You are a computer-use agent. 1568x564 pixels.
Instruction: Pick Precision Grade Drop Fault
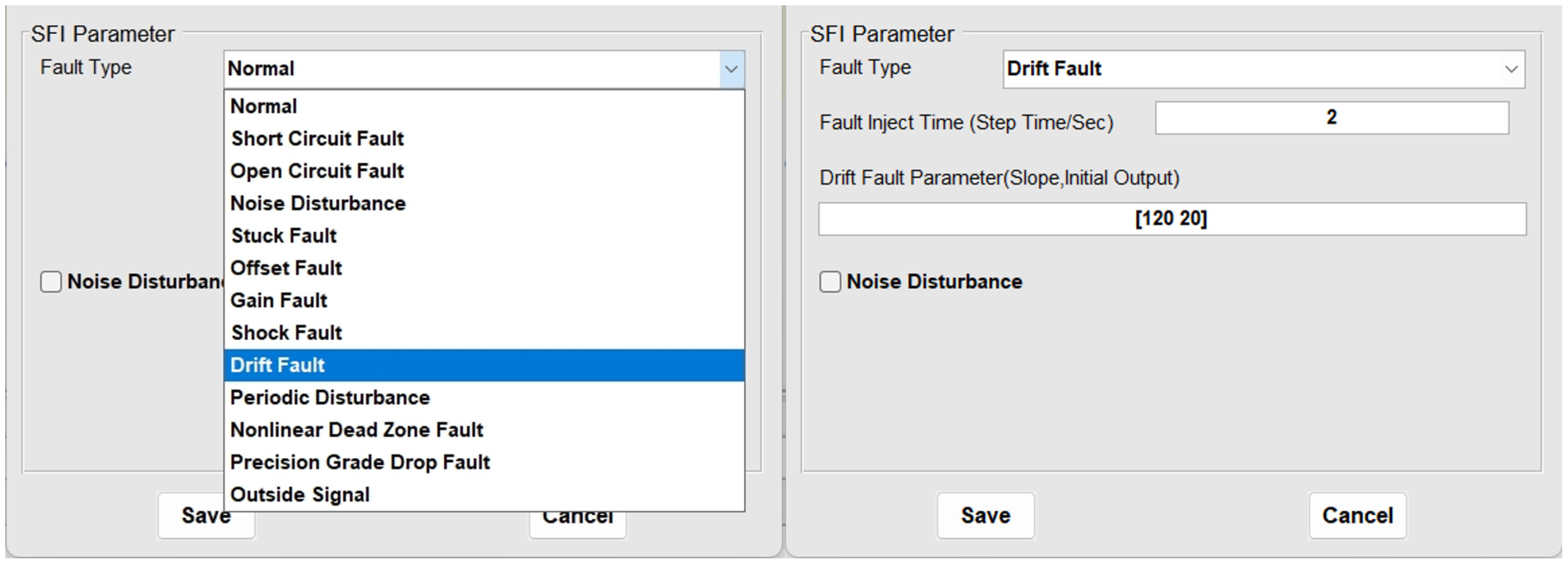[x=360, y=462]
